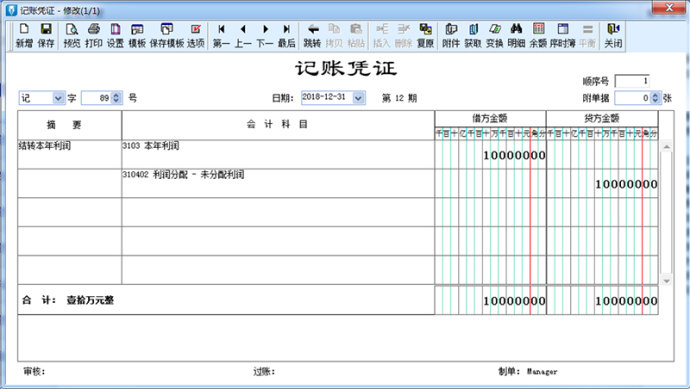This screenshot has width=690, height=389.
Task: Click the 附单据 field showing 0
Action: coord(633,98)
